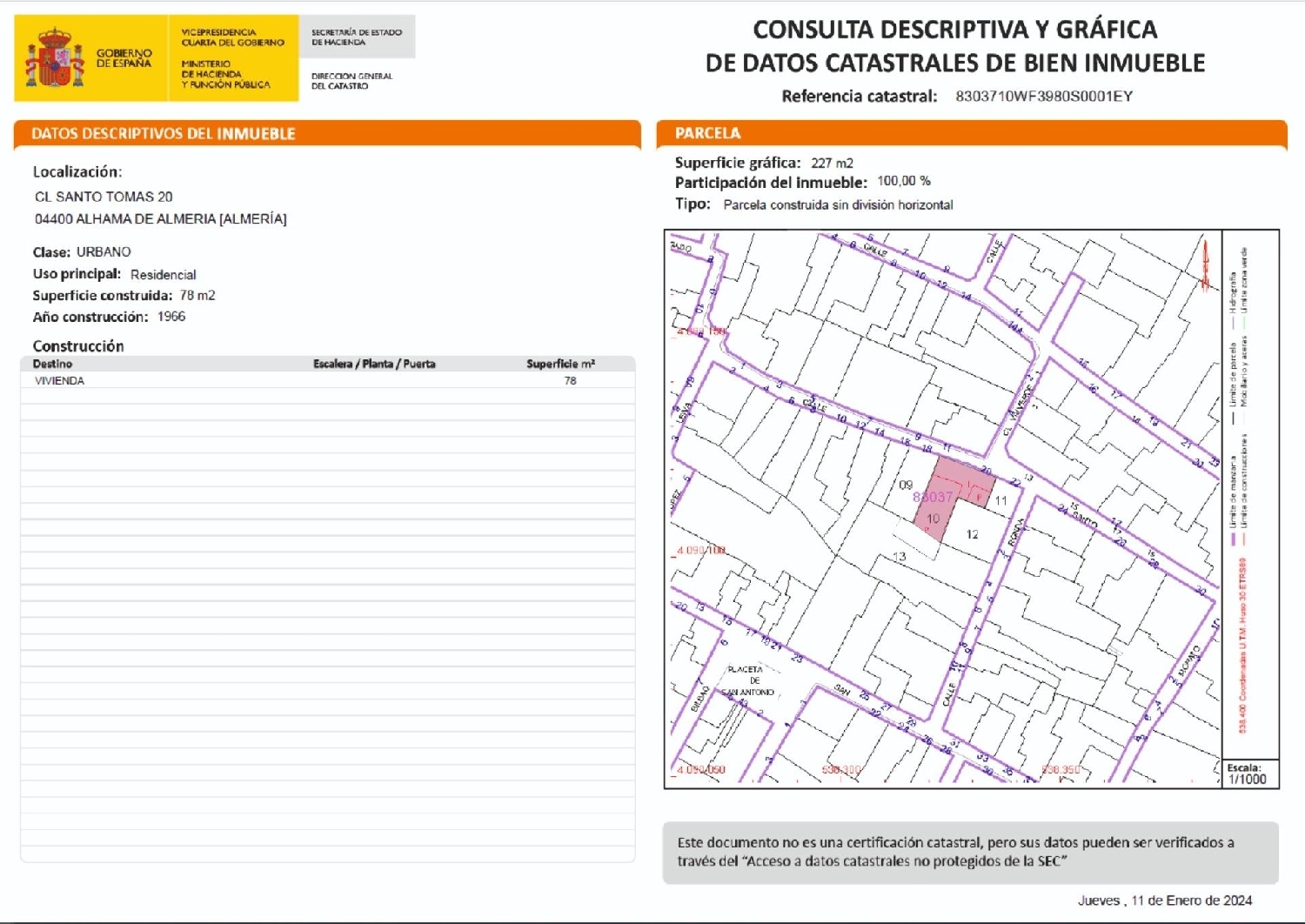Viewport: 1305px width, 924px height.
Task: Click the 'Destino' column header
Action: [x=52, y=364]
